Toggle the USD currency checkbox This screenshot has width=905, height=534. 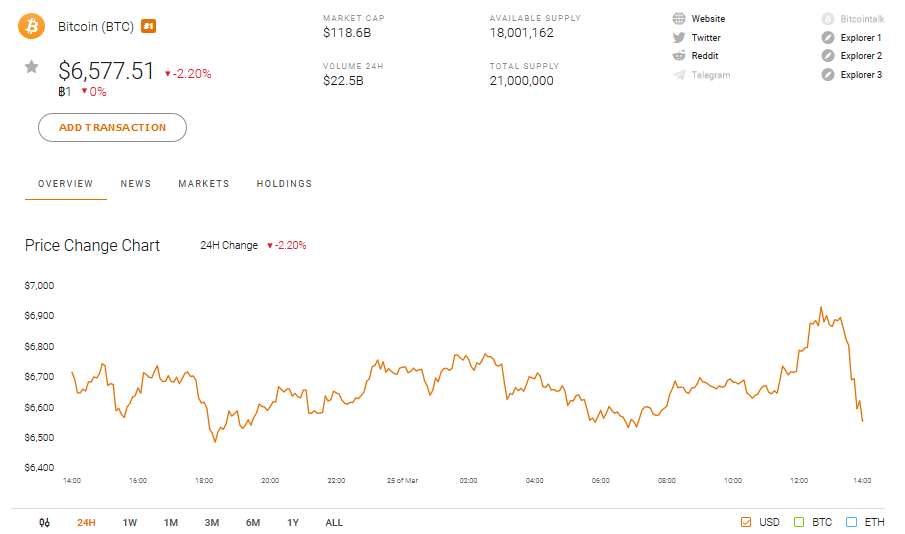click(746, 522)
